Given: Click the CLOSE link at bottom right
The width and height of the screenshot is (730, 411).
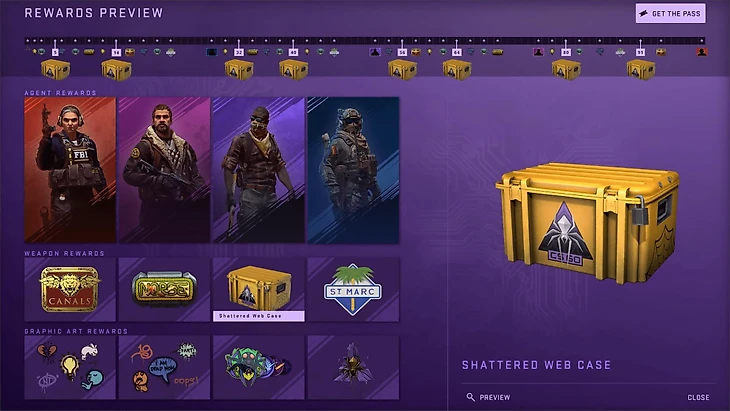Looking at the screenshot, I should (698, 397).
